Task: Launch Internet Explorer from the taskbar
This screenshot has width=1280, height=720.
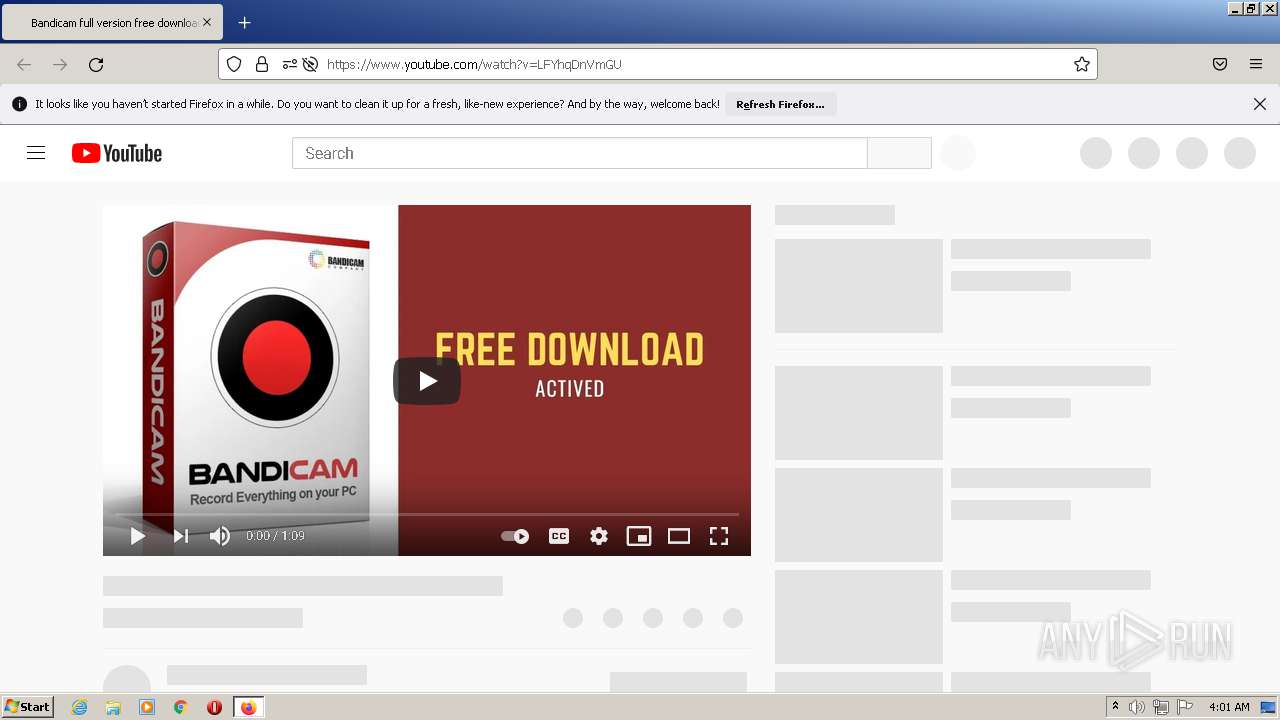Action: (79, 707)
